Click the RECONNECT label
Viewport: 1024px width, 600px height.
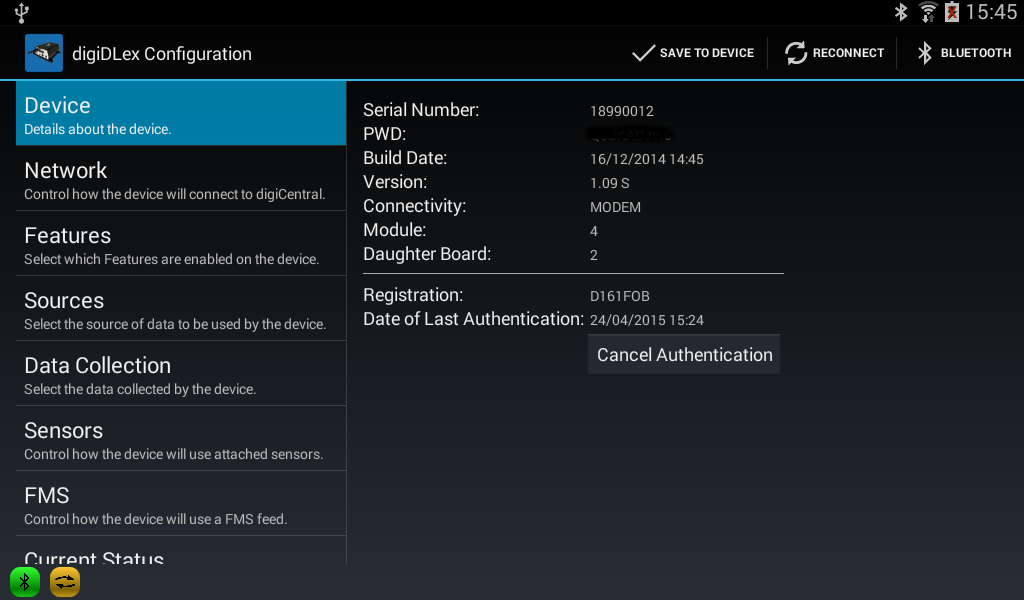click(x=848, y=53)
